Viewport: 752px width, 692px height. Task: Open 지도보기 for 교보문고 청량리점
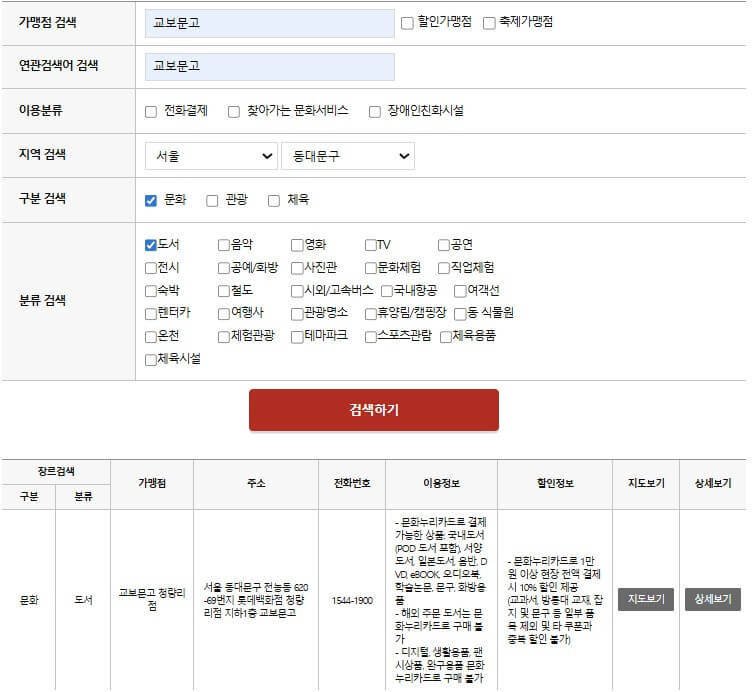click(646, 599)
